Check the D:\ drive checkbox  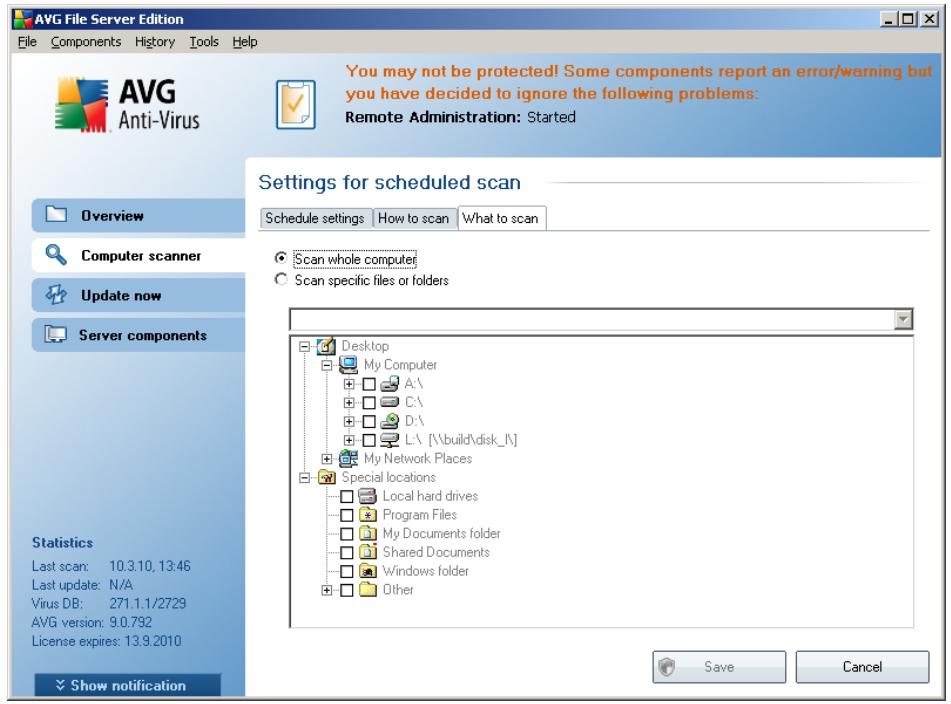coord(369,421)
